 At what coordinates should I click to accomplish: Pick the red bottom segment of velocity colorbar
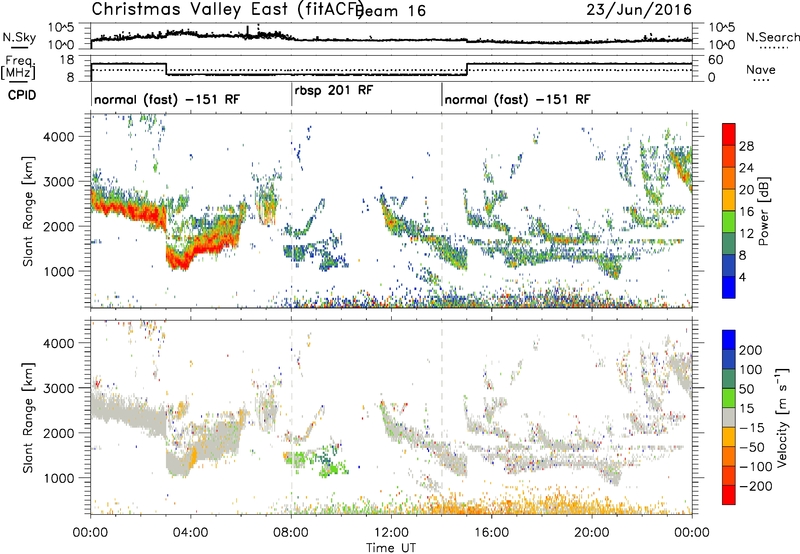729,495
